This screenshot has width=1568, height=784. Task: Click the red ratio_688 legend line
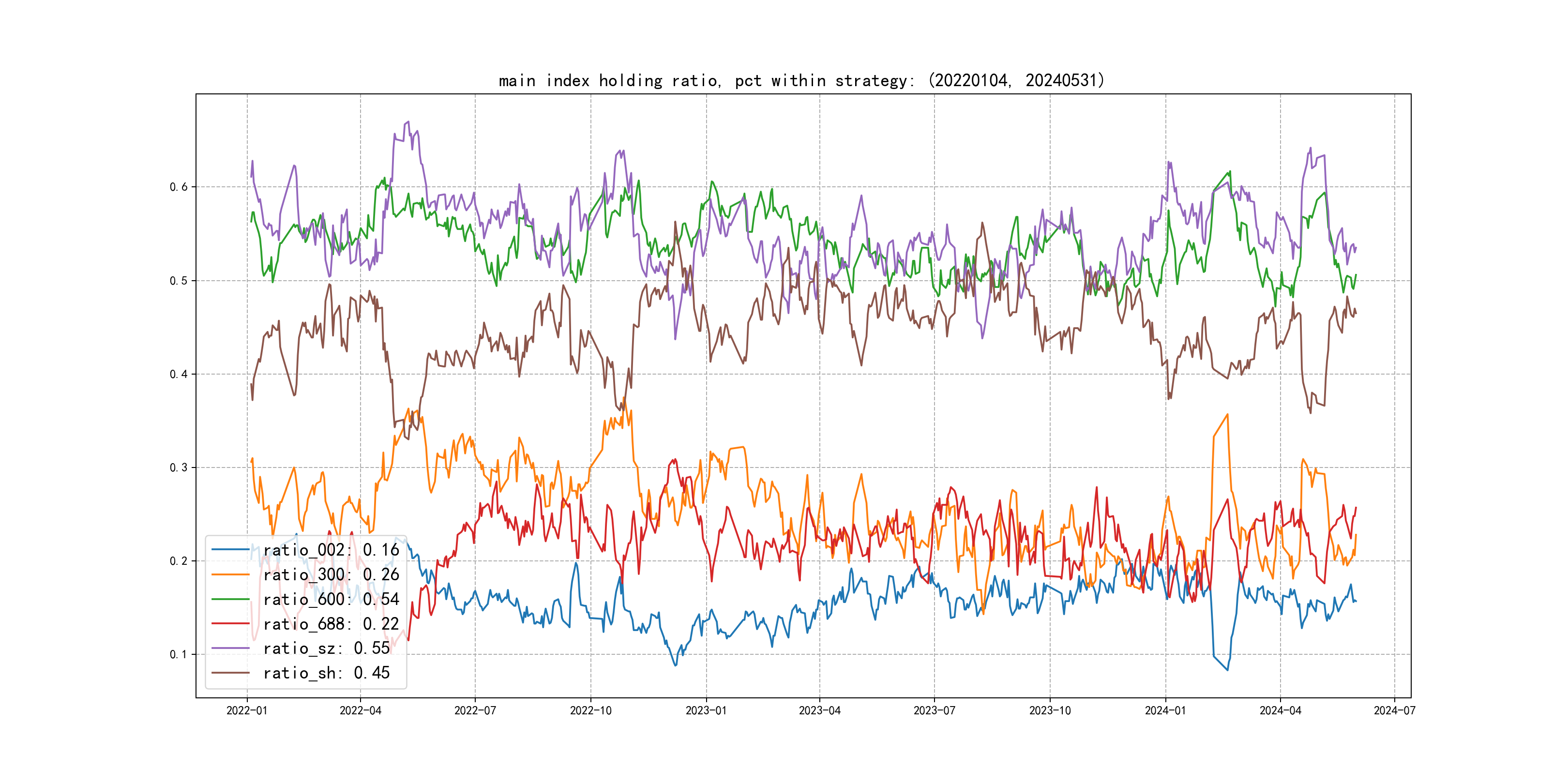(x=230, y=623)
